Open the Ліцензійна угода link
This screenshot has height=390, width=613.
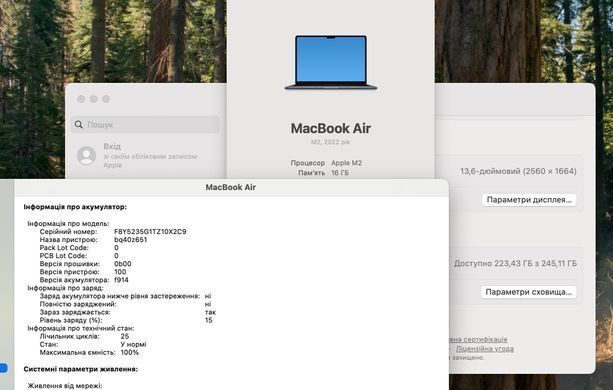(x=485, y=349)
